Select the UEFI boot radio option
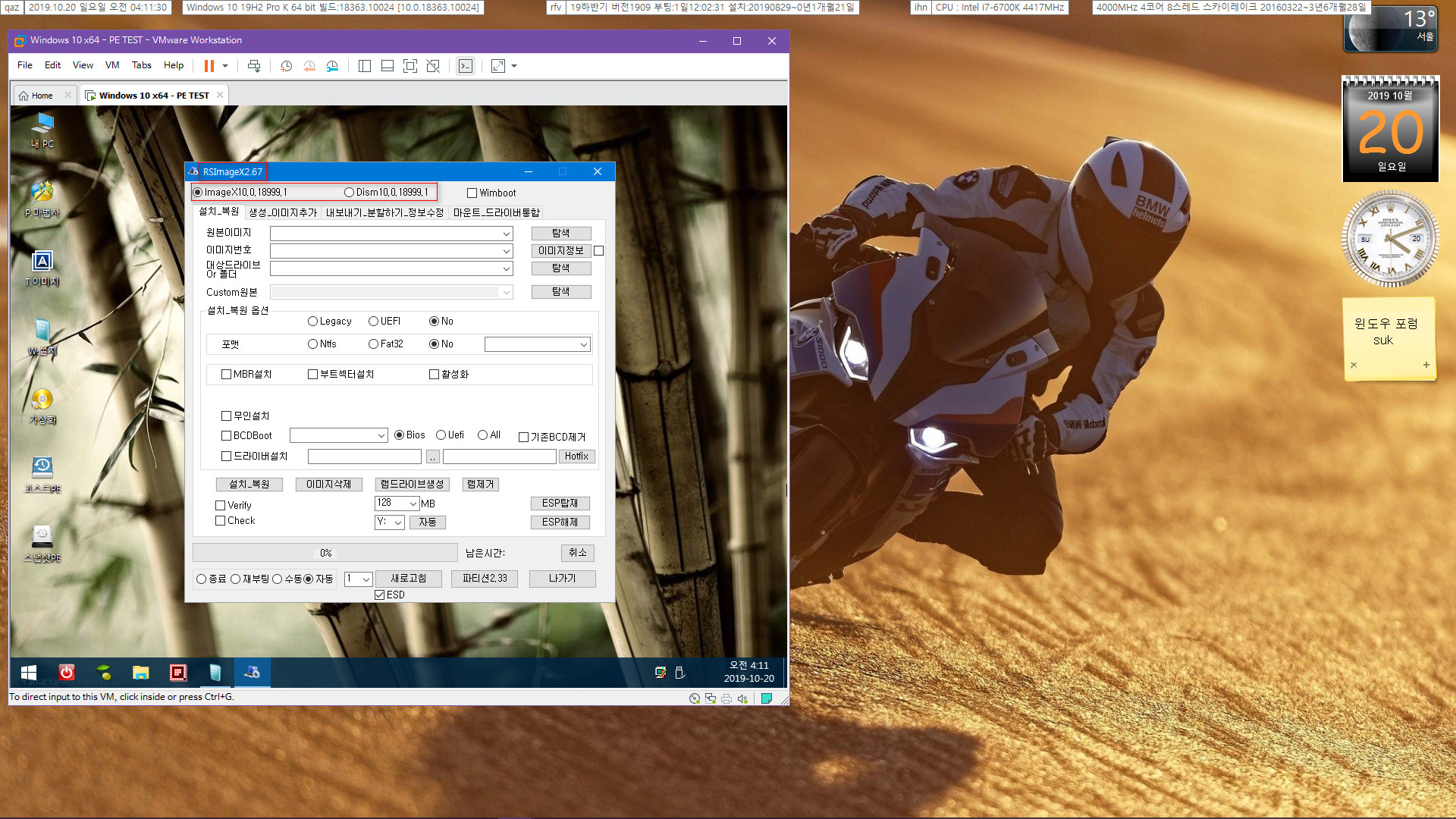This screenshot has width=1456, height=819. pos(373,322)
